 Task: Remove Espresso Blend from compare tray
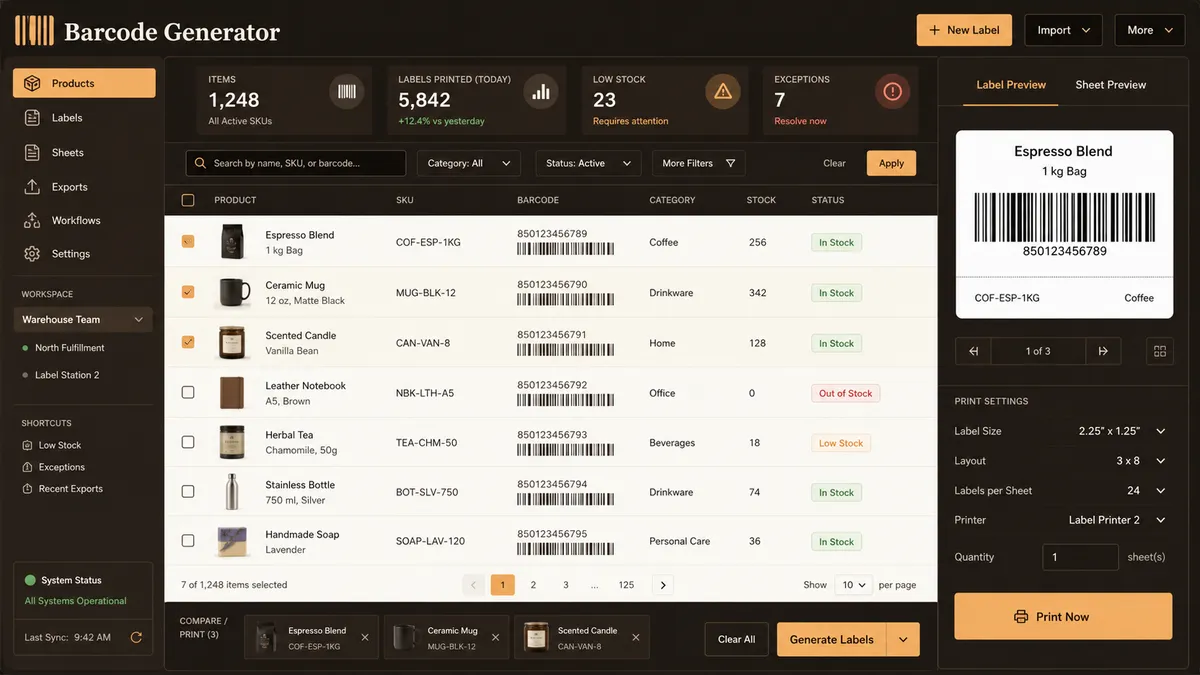pos(365,637)
